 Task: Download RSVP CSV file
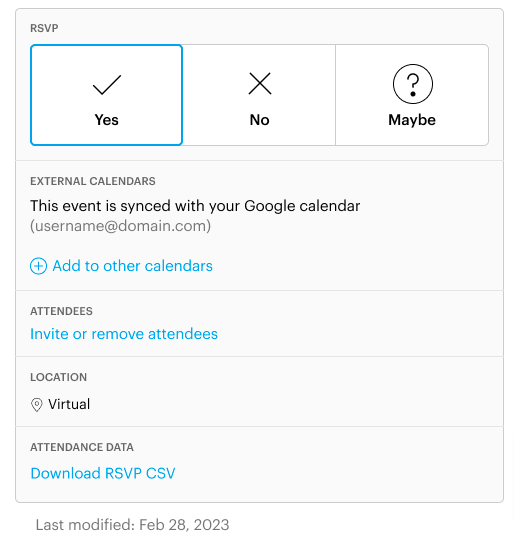coord(103,473)
